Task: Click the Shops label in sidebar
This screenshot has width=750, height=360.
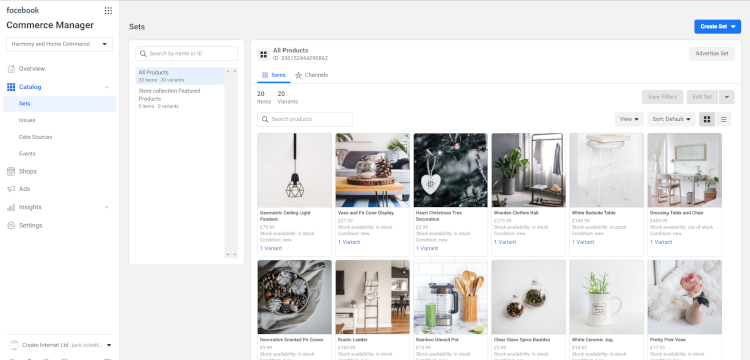Action: (x=28, y=171)
